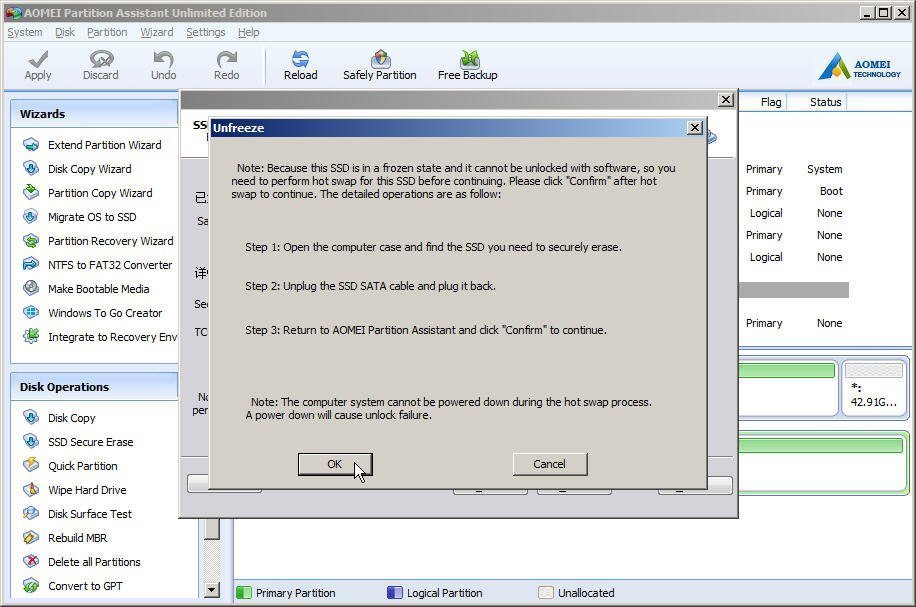Click the Status column header

(x=825, y=102)
